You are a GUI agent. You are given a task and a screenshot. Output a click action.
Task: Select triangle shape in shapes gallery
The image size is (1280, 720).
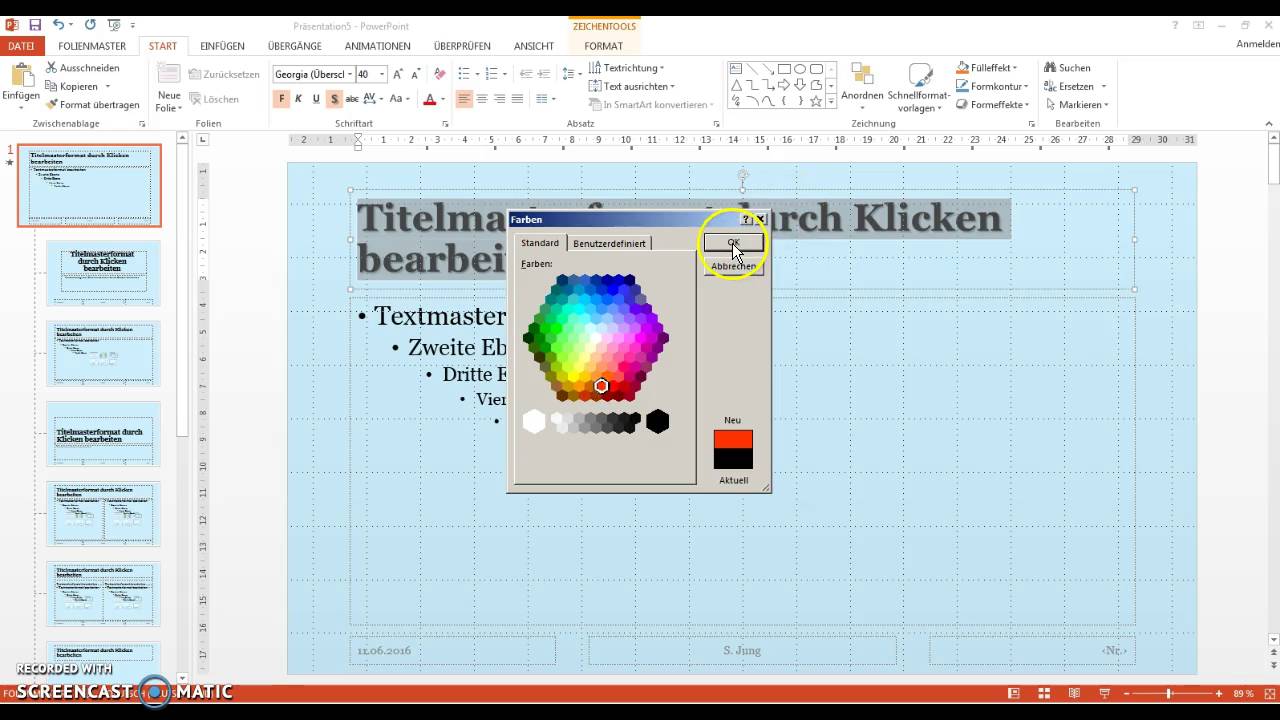click(x=736, y=85)
